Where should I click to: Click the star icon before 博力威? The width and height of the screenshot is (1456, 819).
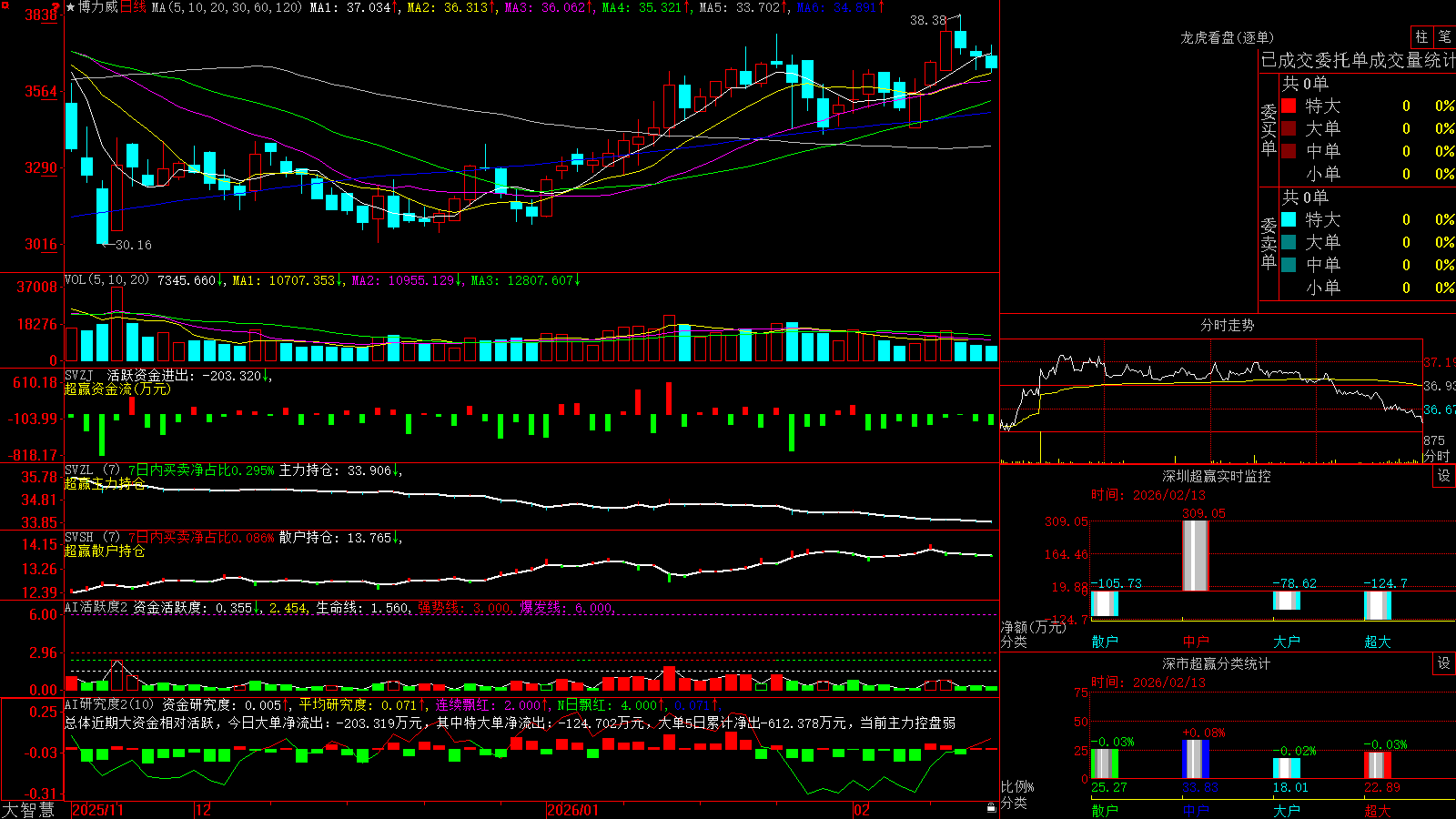tap(70, 7)
